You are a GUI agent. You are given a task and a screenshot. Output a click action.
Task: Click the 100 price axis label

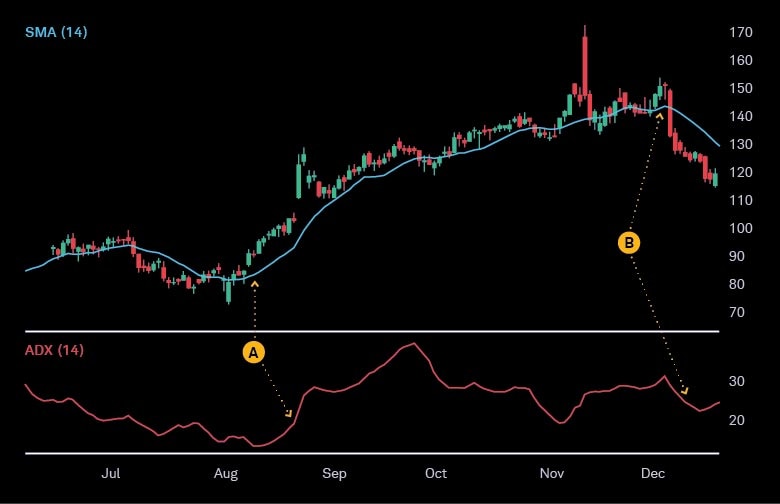(741, 228)
